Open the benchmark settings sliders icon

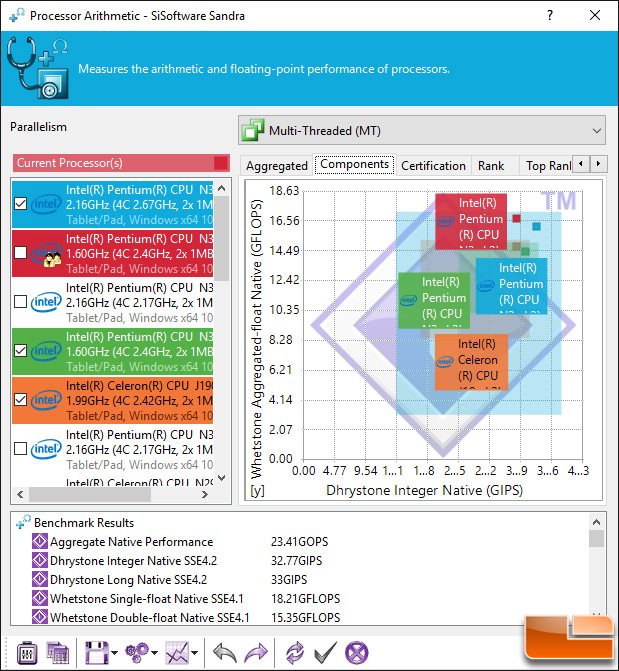pos(27,653)
